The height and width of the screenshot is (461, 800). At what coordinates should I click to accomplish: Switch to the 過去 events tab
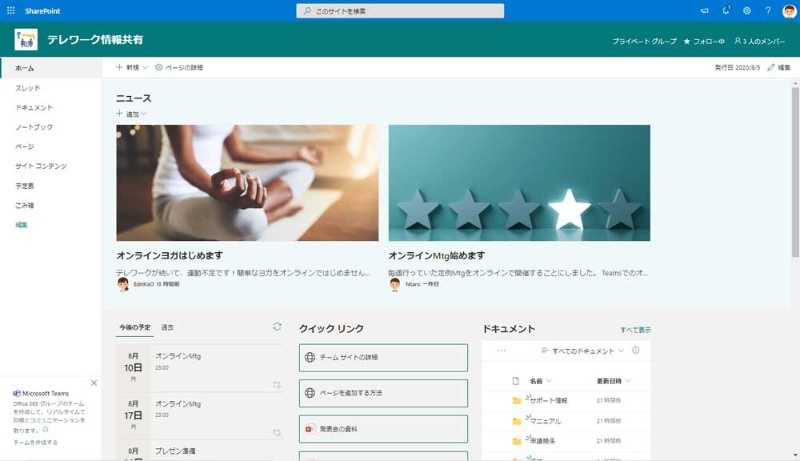[x=167, y=327]
